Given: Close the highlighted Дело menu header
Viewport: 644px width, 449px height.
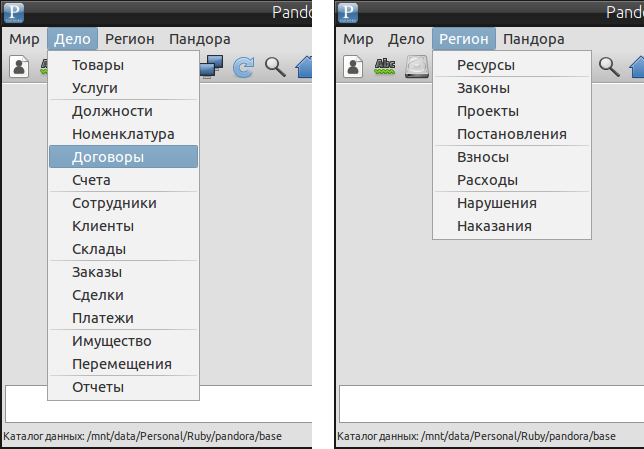Looking at the screenshot, I should coord(72,39).
